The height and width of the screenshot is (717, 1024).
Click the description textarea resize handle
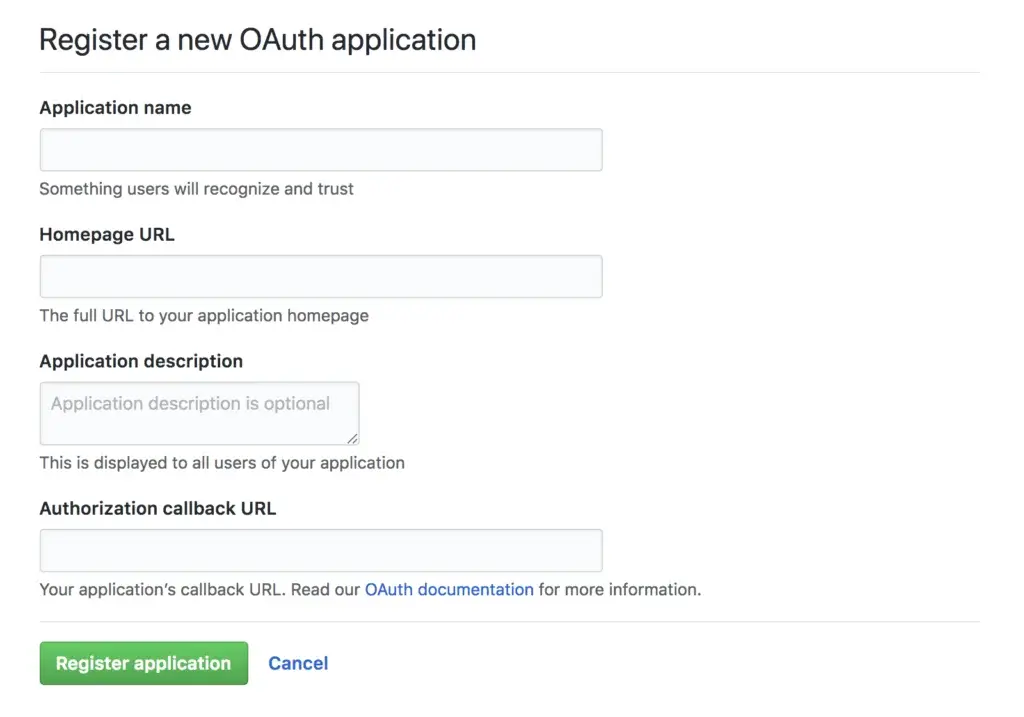pyautogui.click(x=353, y=439)
